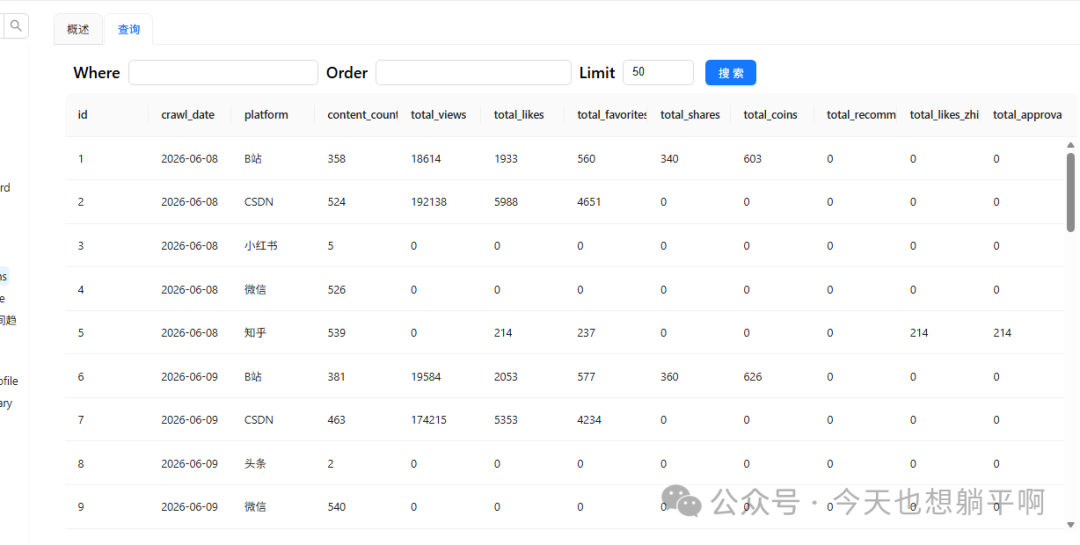
Task: Click the content count 358
Action: click(x=337, y=159)
